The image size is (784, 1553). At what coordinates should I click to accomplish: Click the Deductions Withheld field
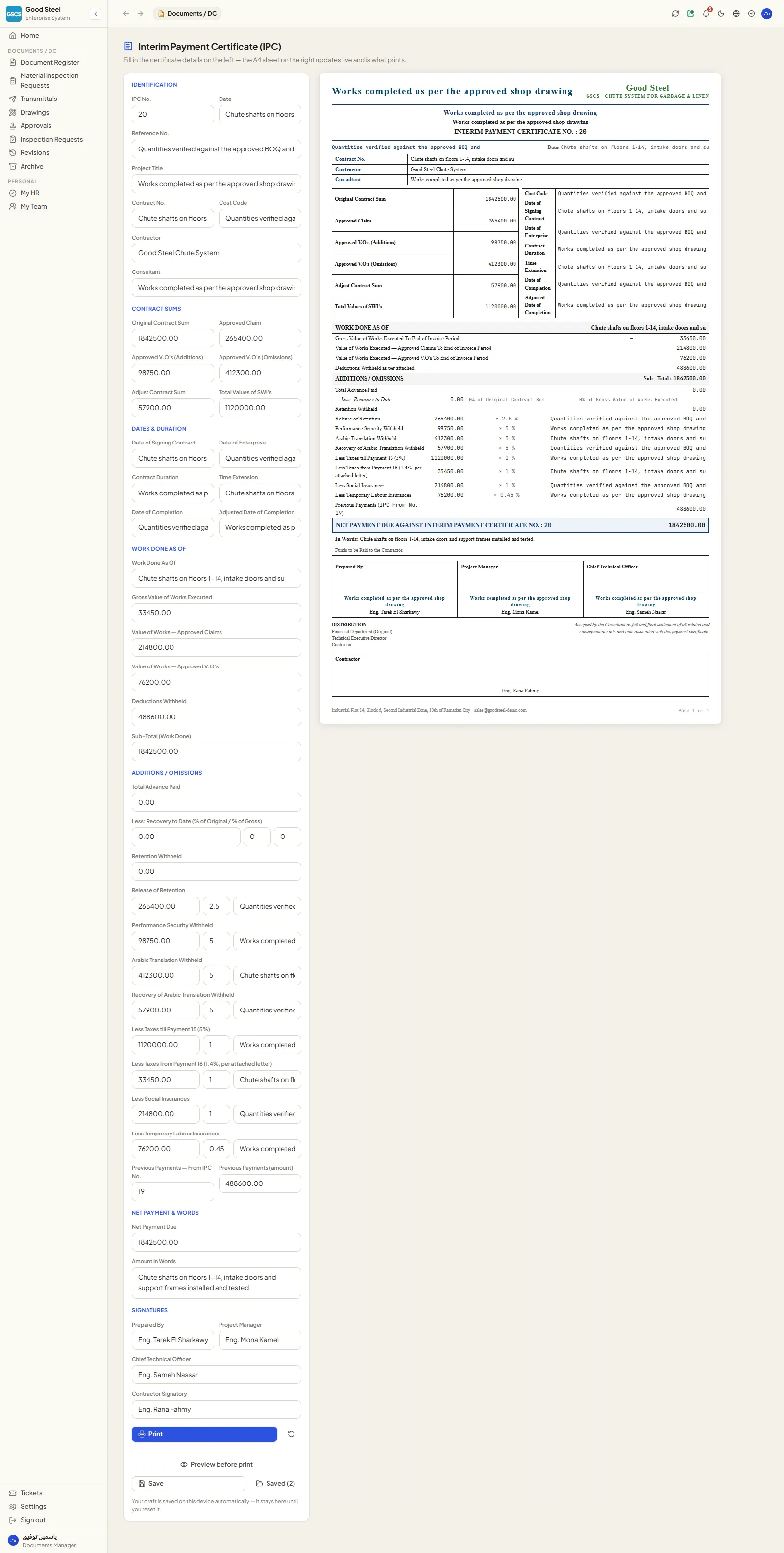click(x=217, y=717)
